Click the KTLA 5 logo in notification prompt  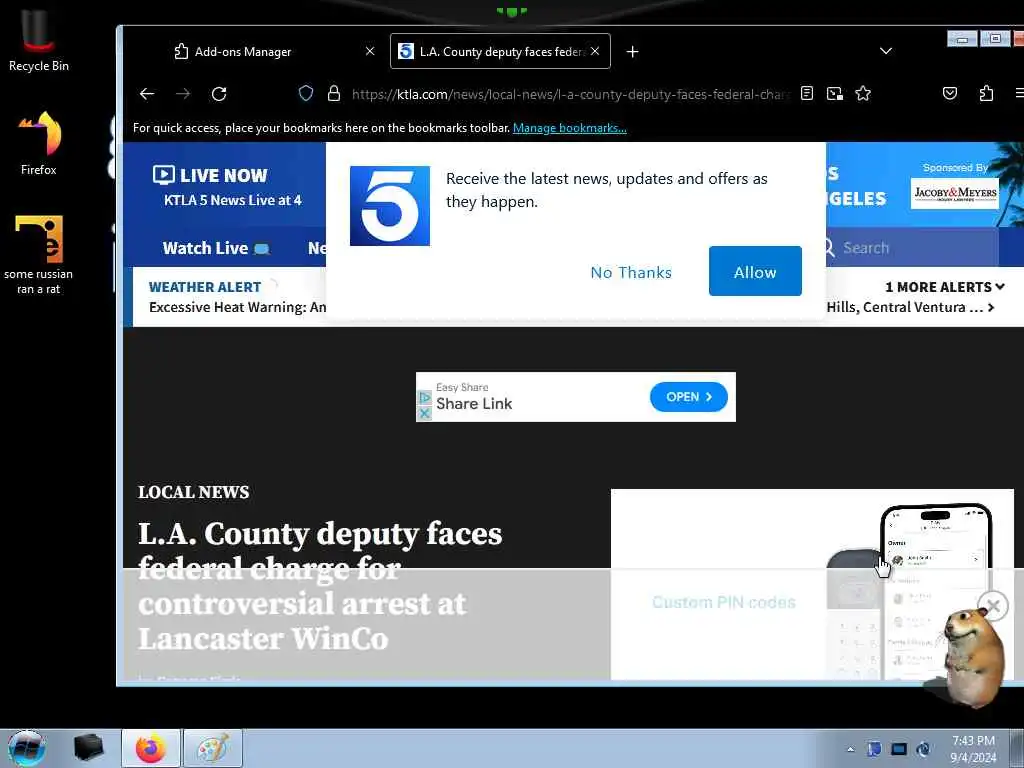pyautogui.click(x=390, y=206)
